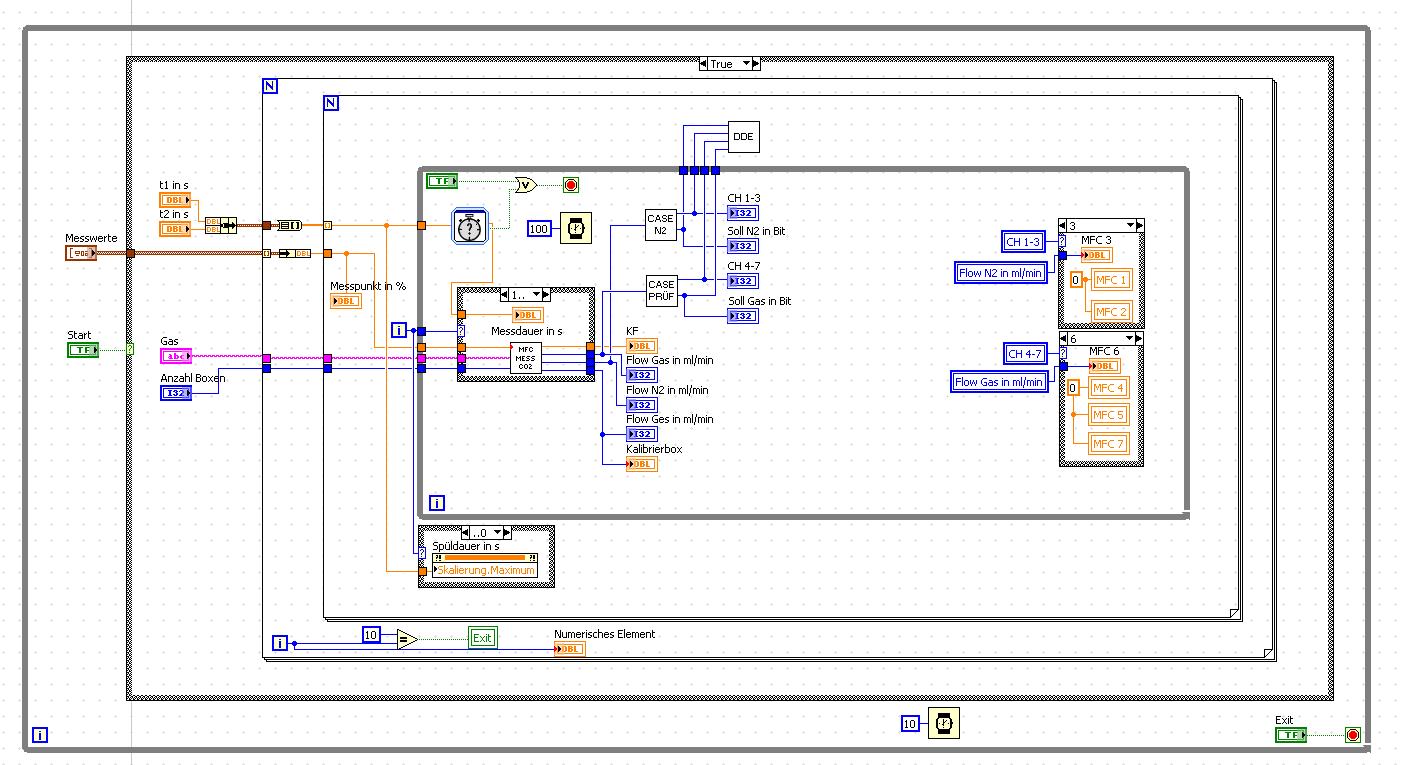Go to previous case in the '6' case structure
1408x765 pixels.
[1065, 339]
